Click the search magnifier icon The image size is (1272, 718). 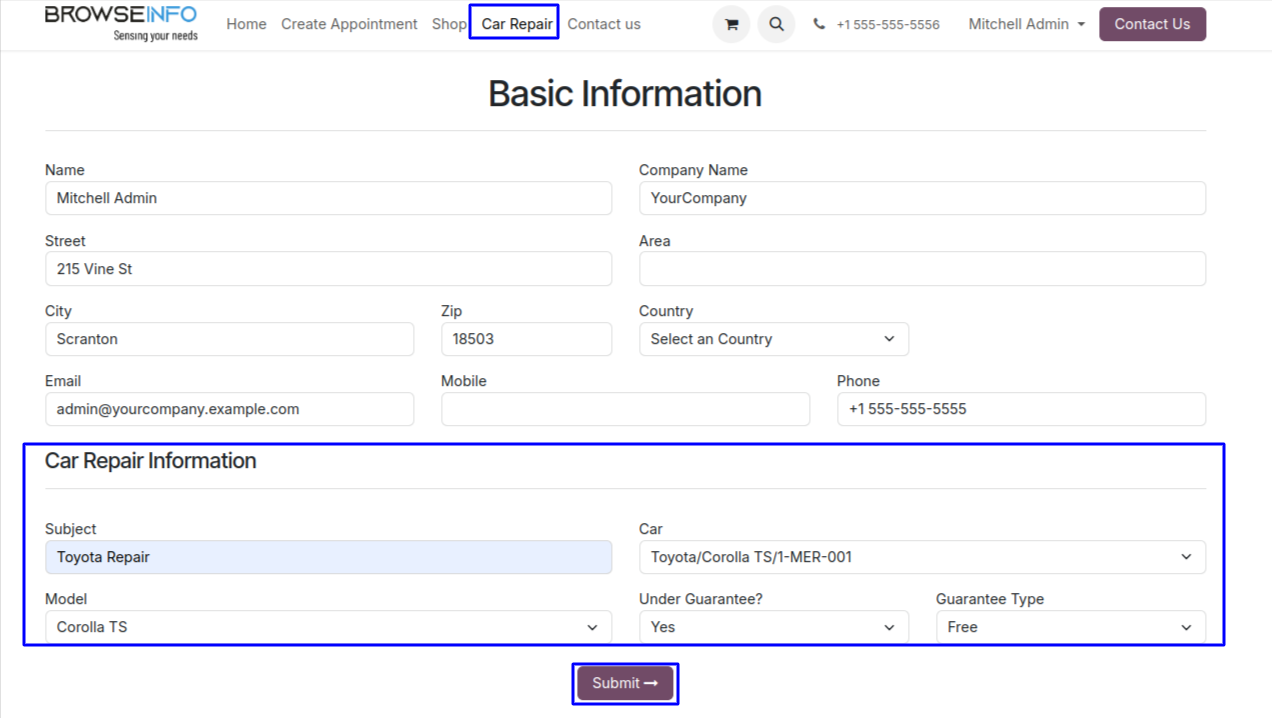pyautogui.click(x=776, y=25)
